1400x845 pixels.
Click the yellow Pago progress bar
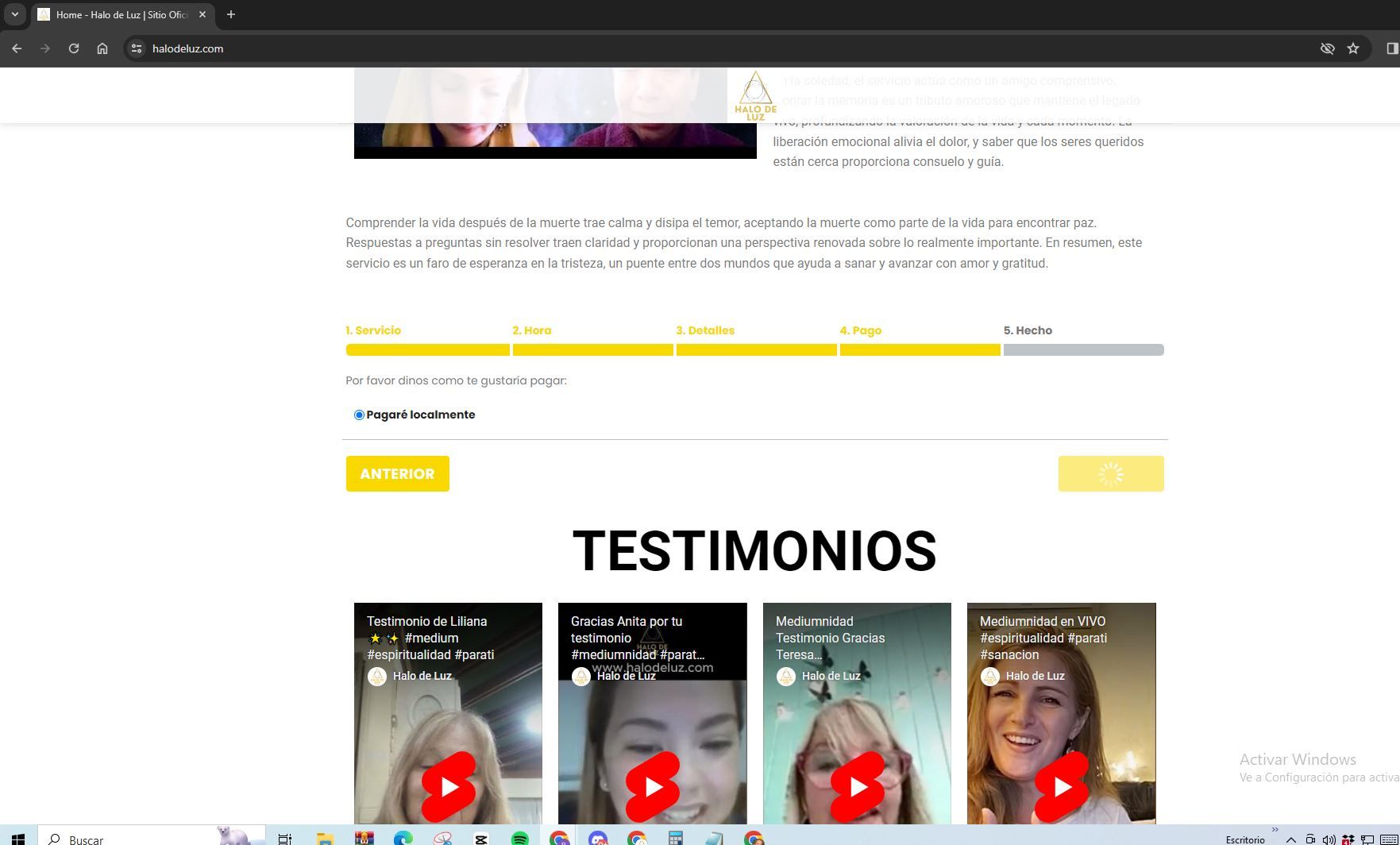[920, 349]
